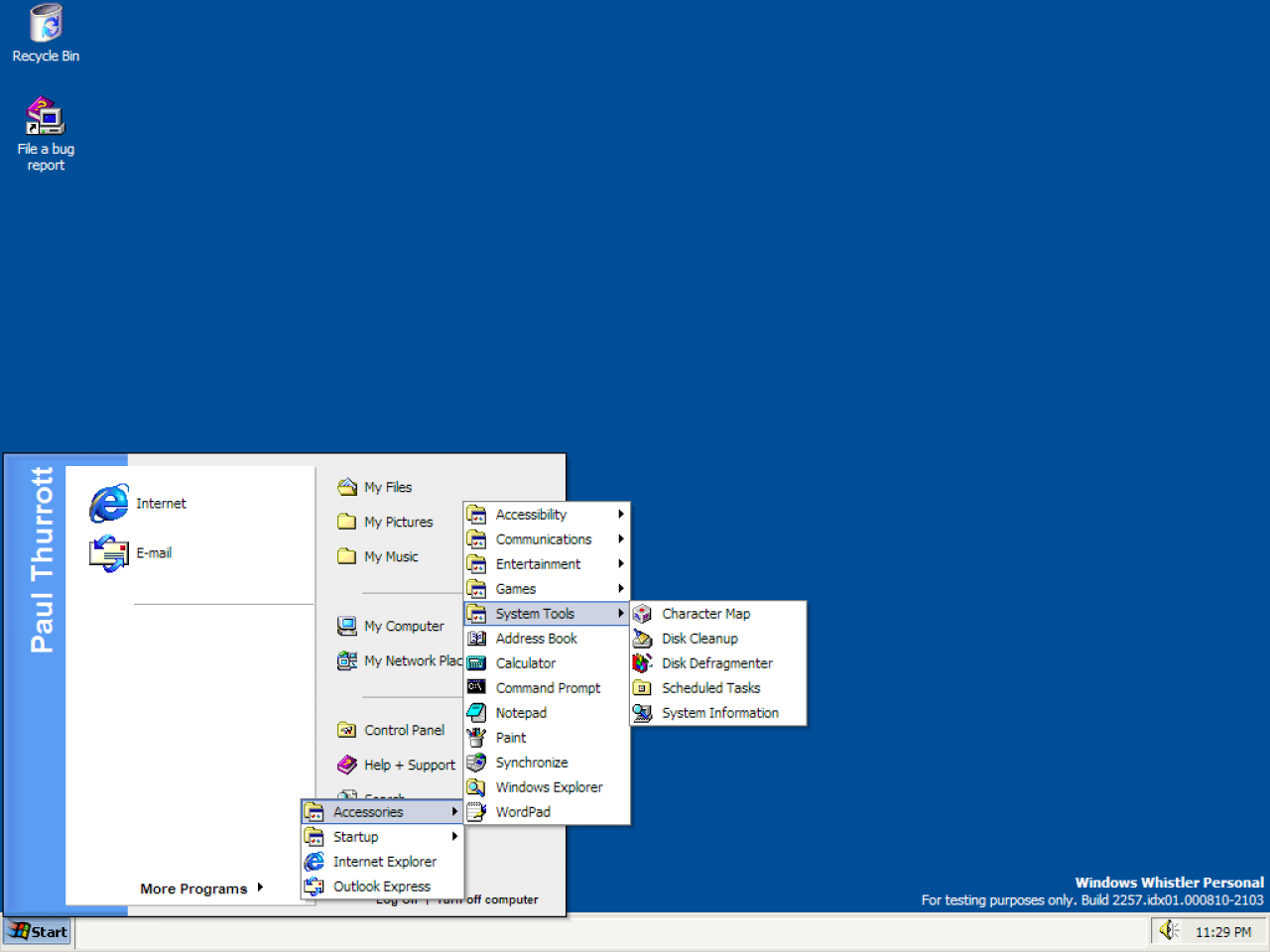Image resolution: width=1270 pixels, height=952 pixels.
Task: Click the My Pictures folder icon
Action: coord(346,522)
